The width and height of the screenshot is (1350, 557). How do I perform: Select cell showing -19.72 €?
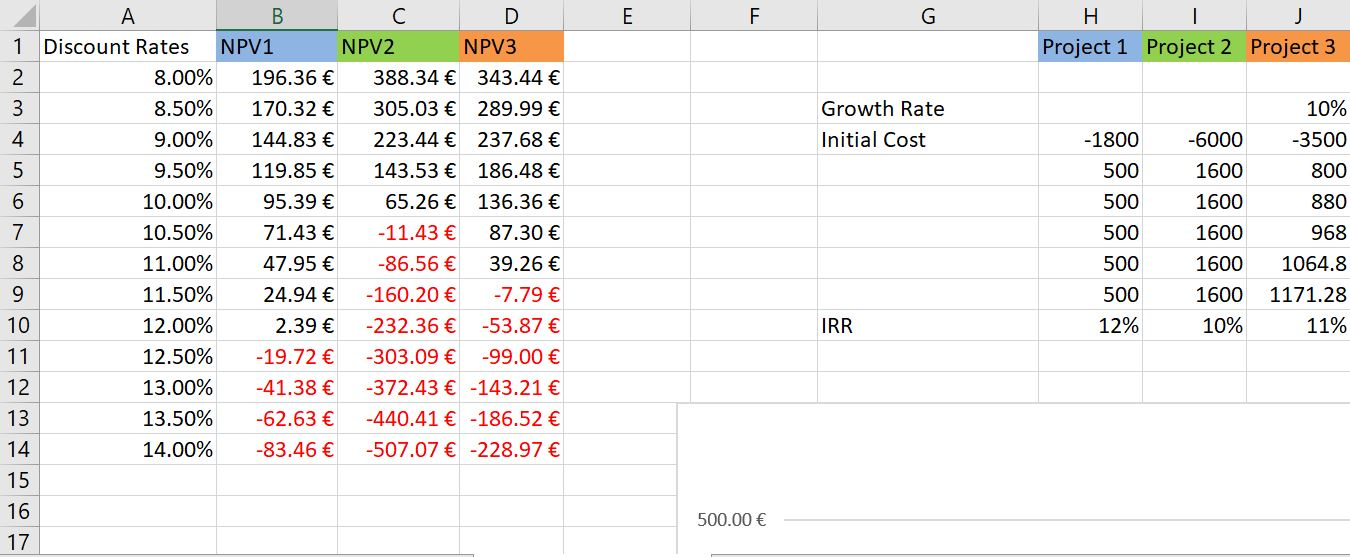277,356
